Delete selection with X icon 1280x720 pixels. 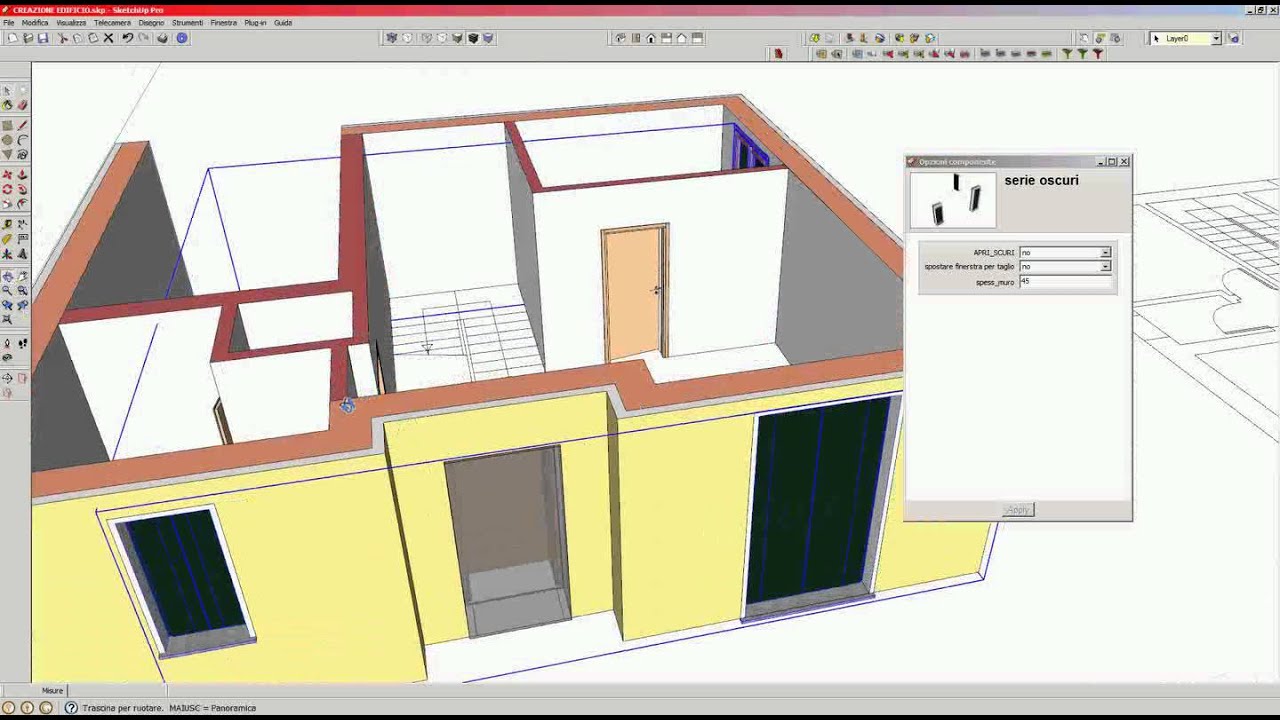(x=108, y=38)
